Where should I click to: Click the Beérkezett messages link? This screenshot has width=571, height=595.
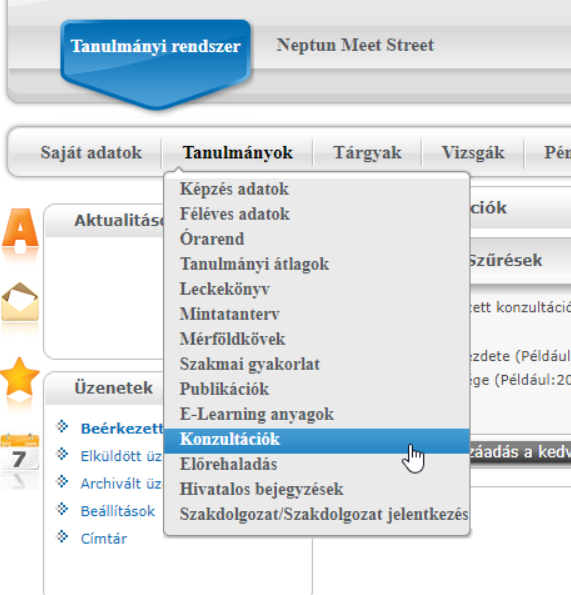[122, 428]
